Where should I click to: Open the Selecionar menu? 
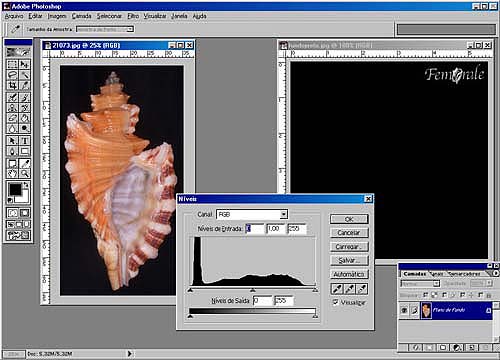click(109, 16)
